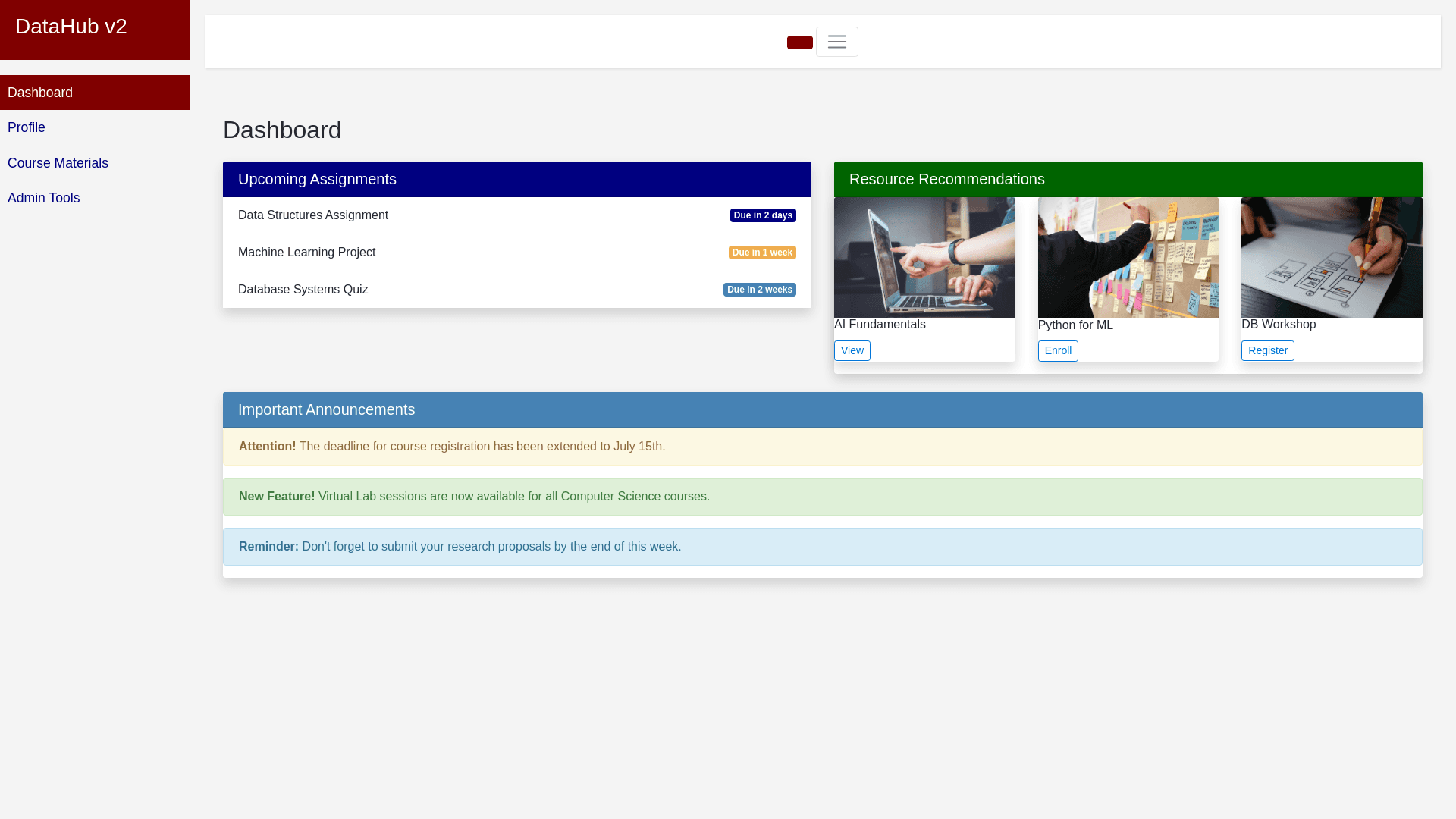Go to Profile in sidebar
This screenshot has width=1456, height=819.
pos(27,127)
